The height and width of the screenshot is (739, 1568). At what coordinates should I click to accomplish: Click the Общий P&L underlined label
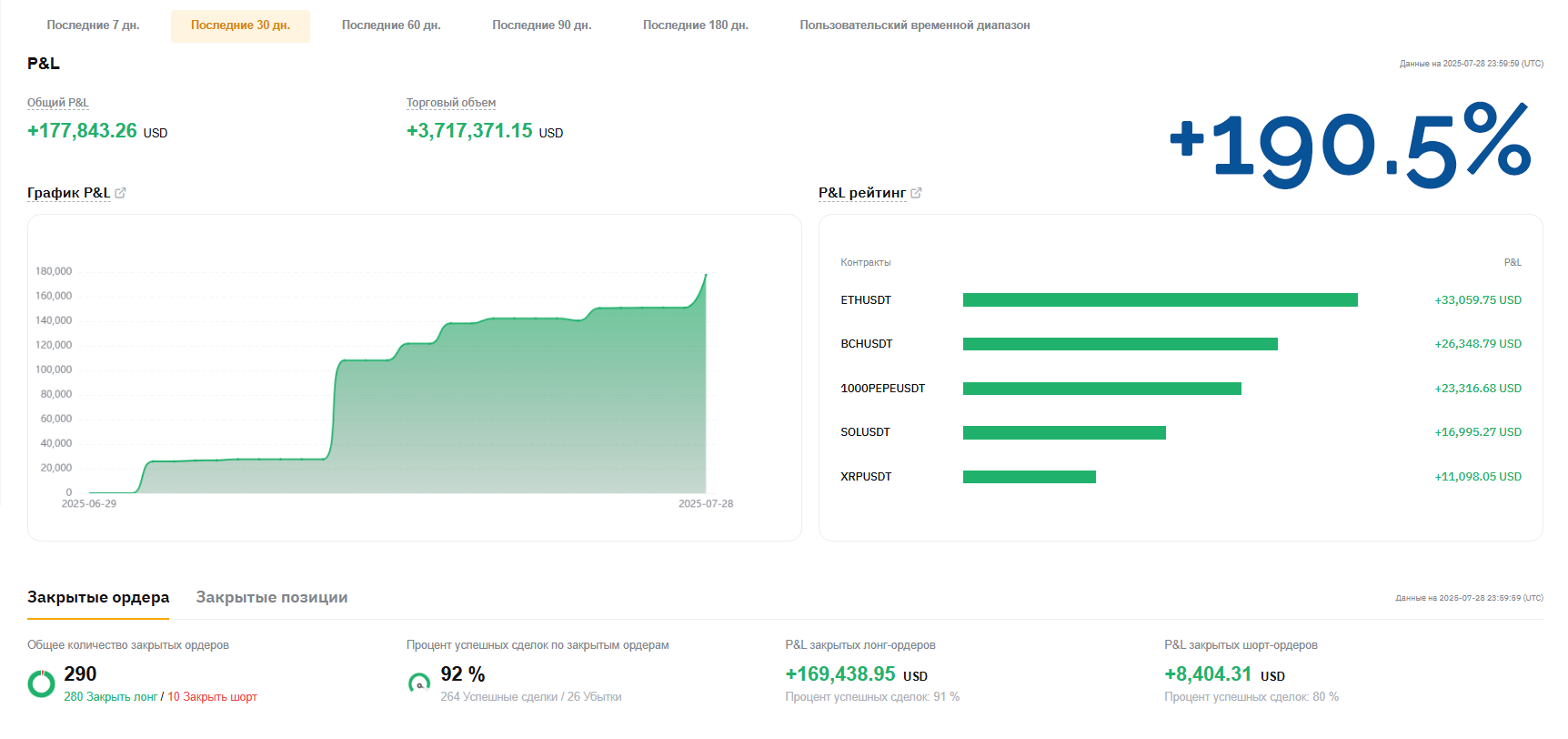point(58,103)
